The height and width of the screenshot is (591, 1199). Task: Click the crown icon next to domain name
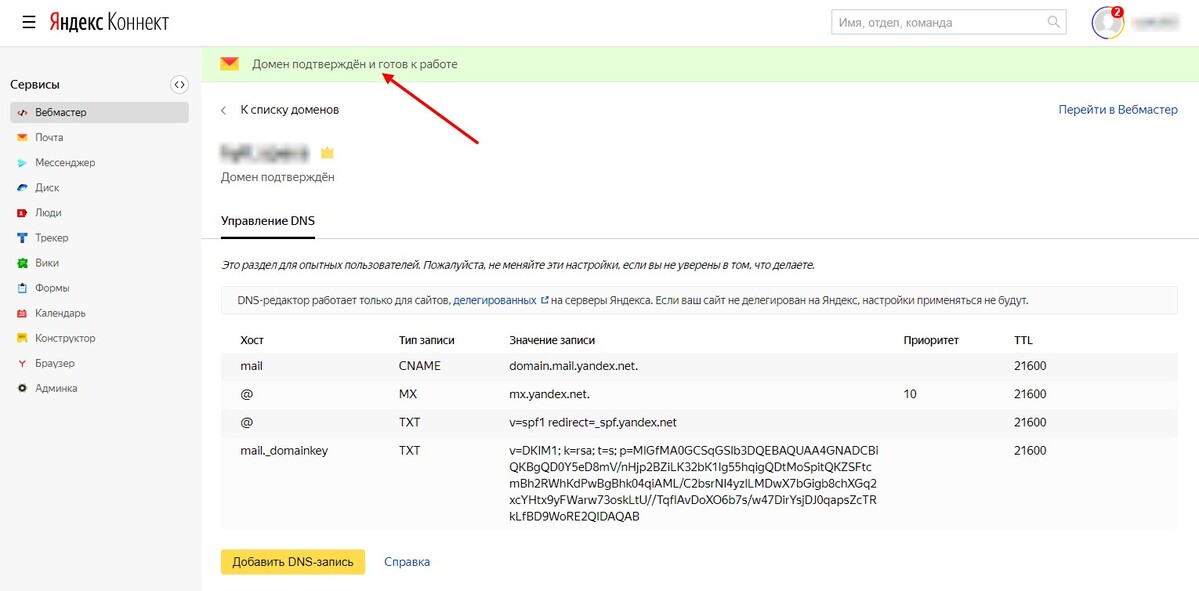[x=327, y=153]
